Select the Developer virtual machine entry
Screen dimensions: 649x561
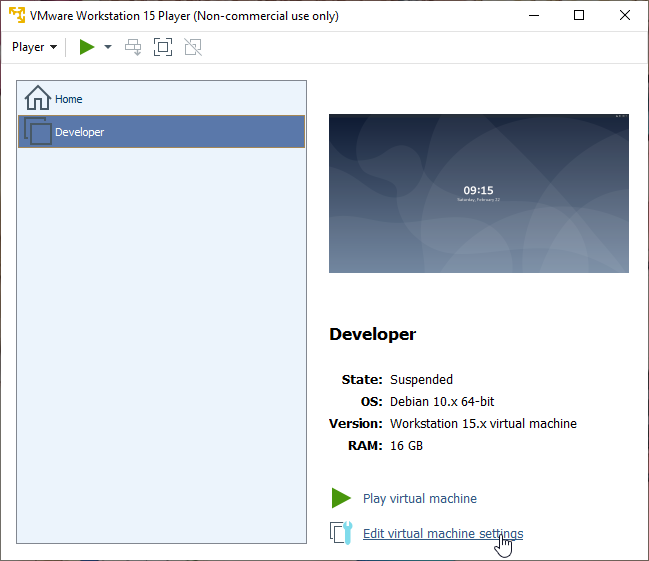pos(162,132)
